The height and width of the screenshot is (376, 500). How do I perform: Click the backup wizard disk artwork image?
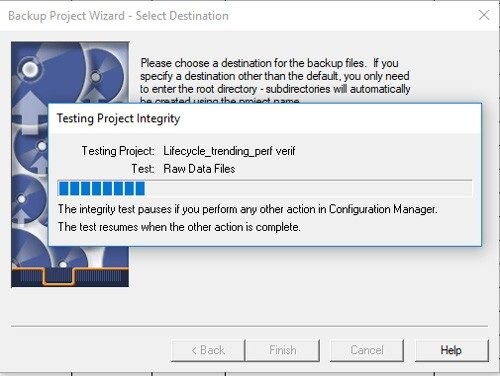70,164
